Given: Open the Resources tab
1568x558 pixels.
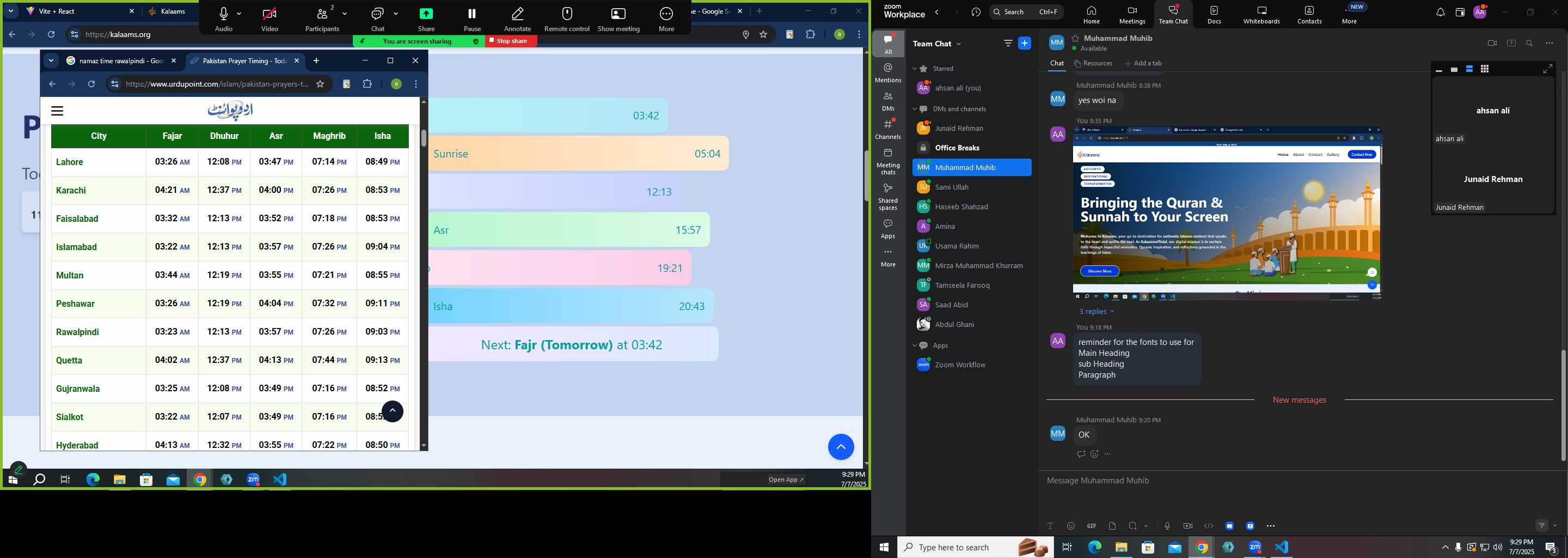Looking at the screenshot, I should click(x=1093, y=63).
